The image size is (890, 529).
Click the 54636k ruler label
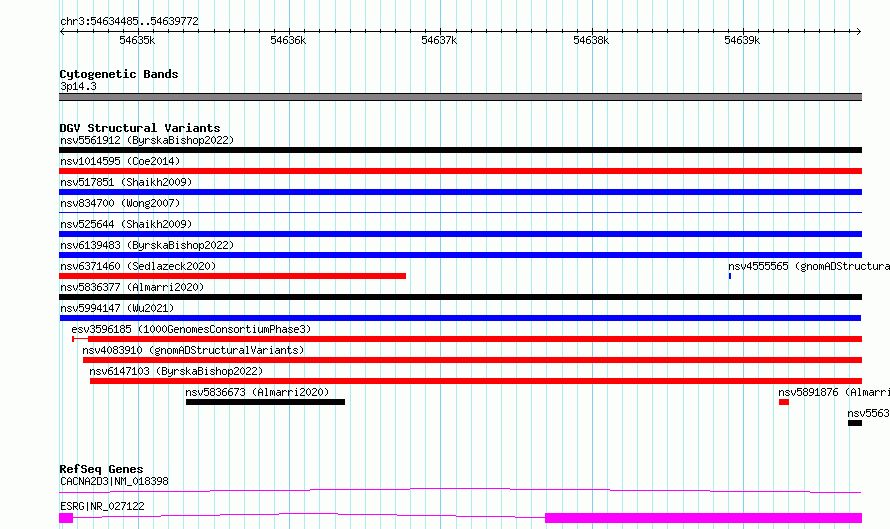(288, 40)
